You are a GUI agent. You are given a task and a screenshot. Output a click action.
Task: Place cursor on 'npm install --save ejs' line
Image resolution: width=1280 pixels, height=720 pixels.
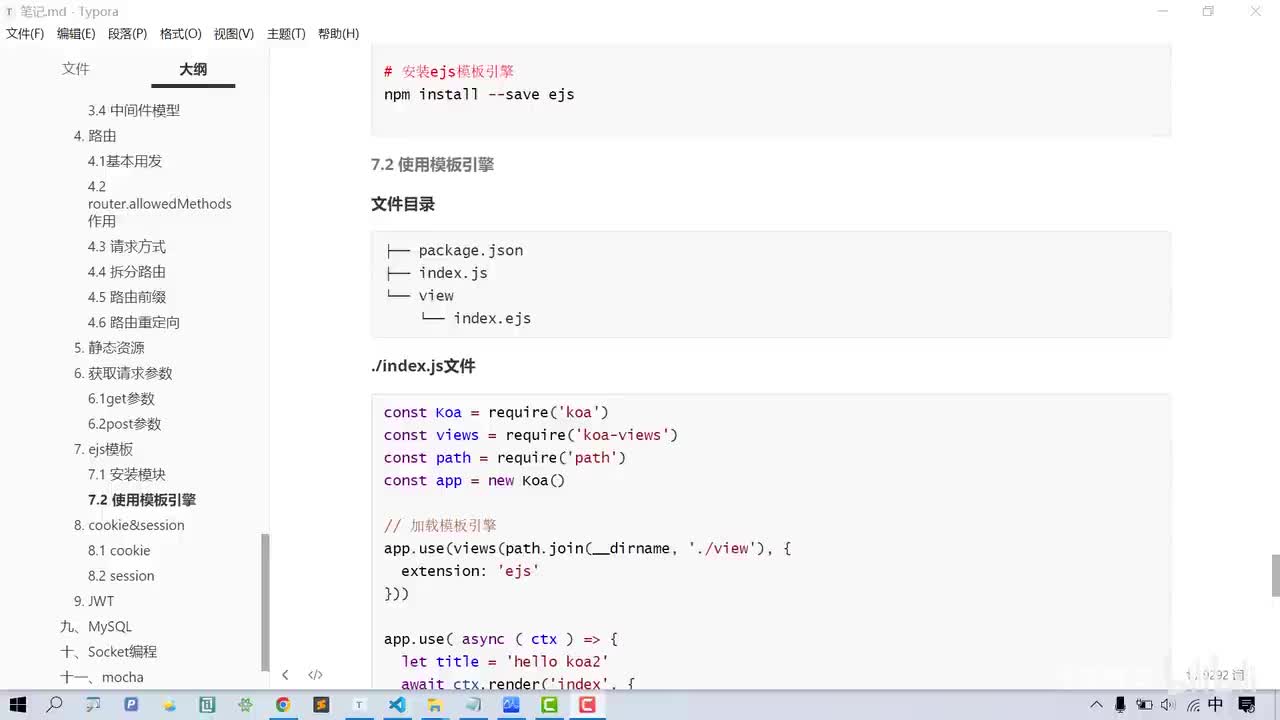pos(479,95)
